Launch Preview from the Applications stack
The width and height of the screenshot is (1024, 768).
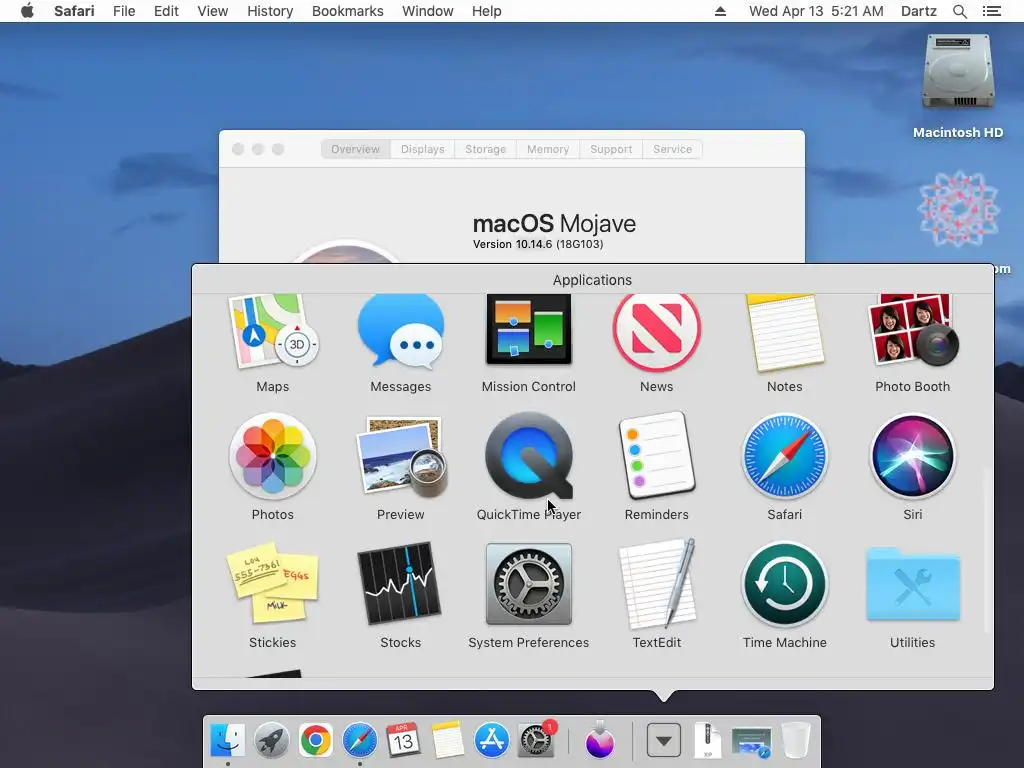pyautogui.click(x=400, y=456)
